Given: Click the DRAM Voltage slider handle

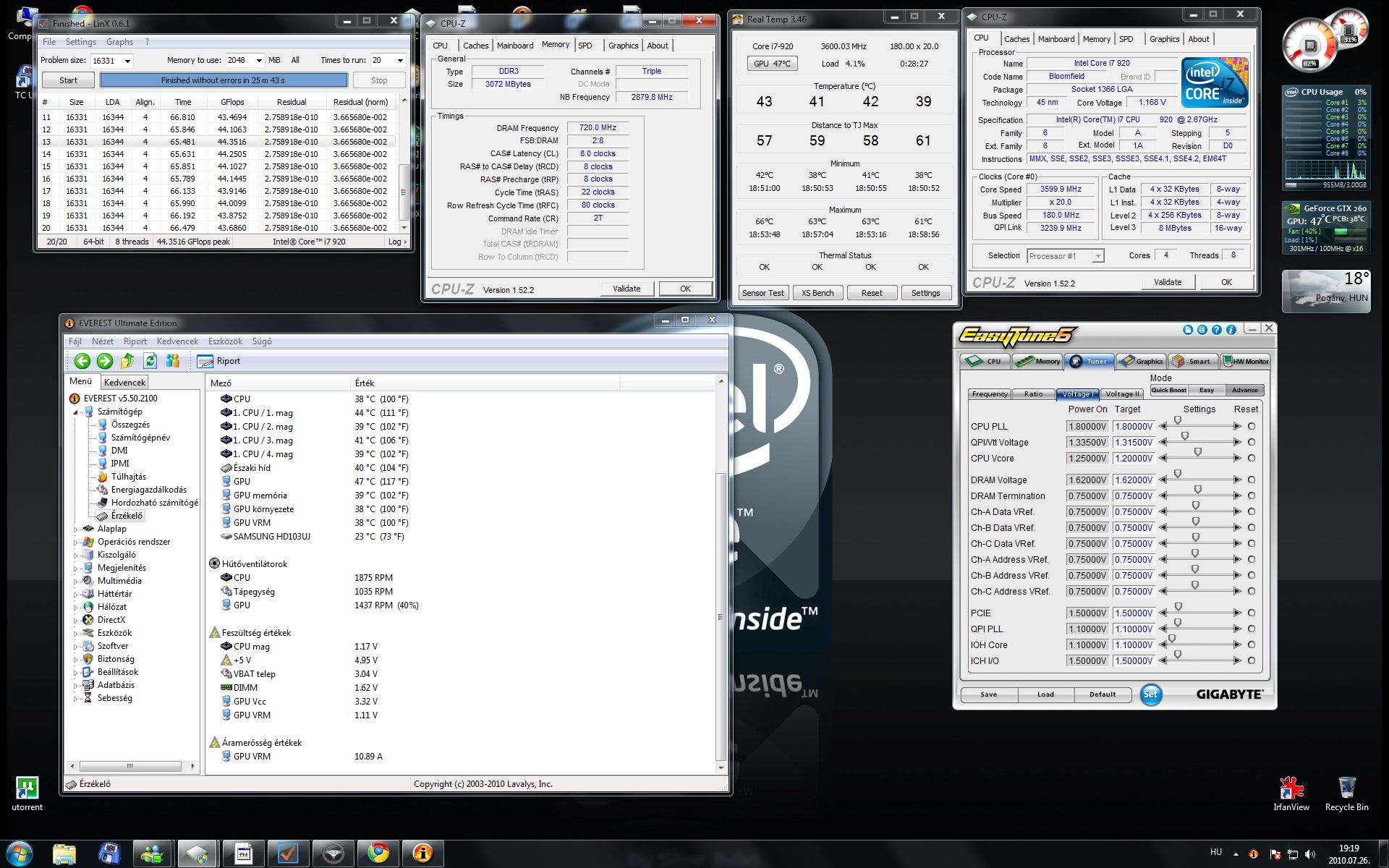Looking at the screenshot, I should click(1178, 475).
